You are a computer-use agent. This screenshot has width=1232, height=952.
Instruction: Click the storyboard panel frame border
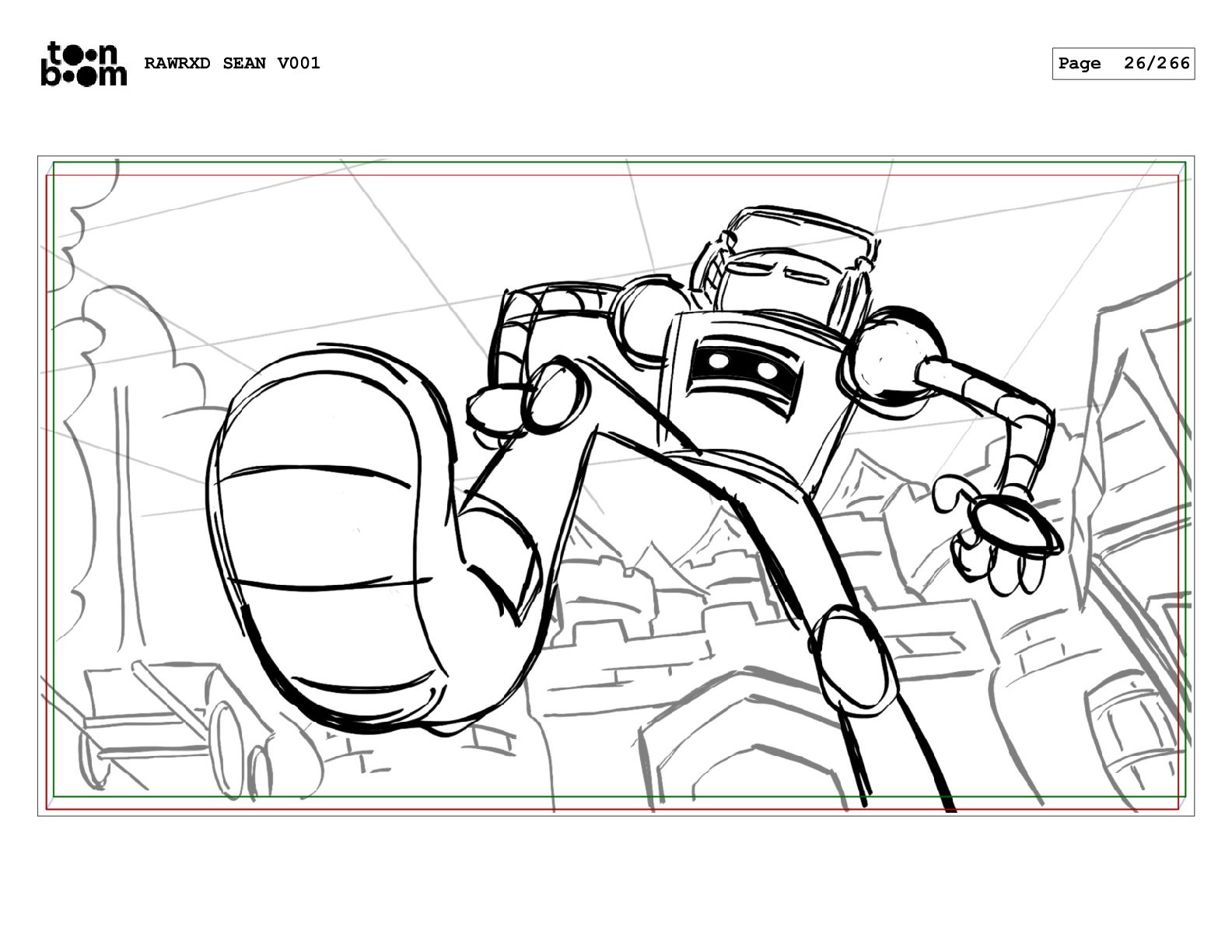(x=616, y=486)
